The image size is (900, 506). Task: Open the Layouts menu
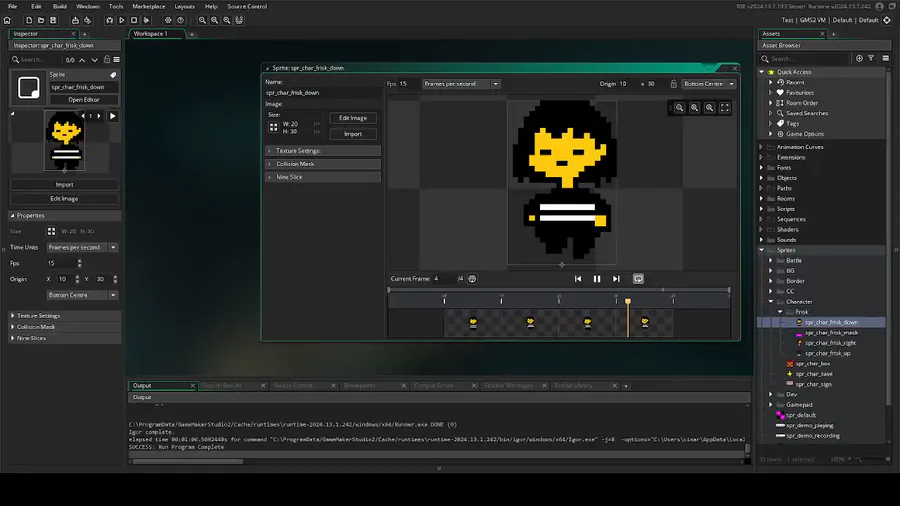coord(184,6)
